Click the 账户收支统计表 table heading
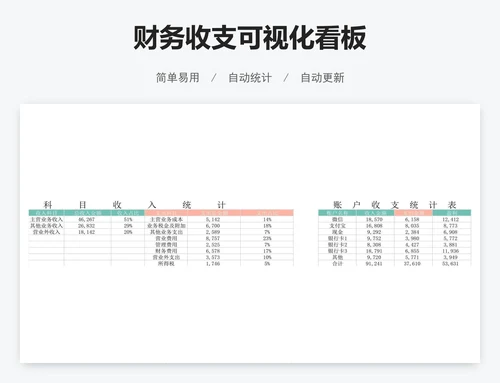Viewport: 500px width, 383px height. [395, 205]
